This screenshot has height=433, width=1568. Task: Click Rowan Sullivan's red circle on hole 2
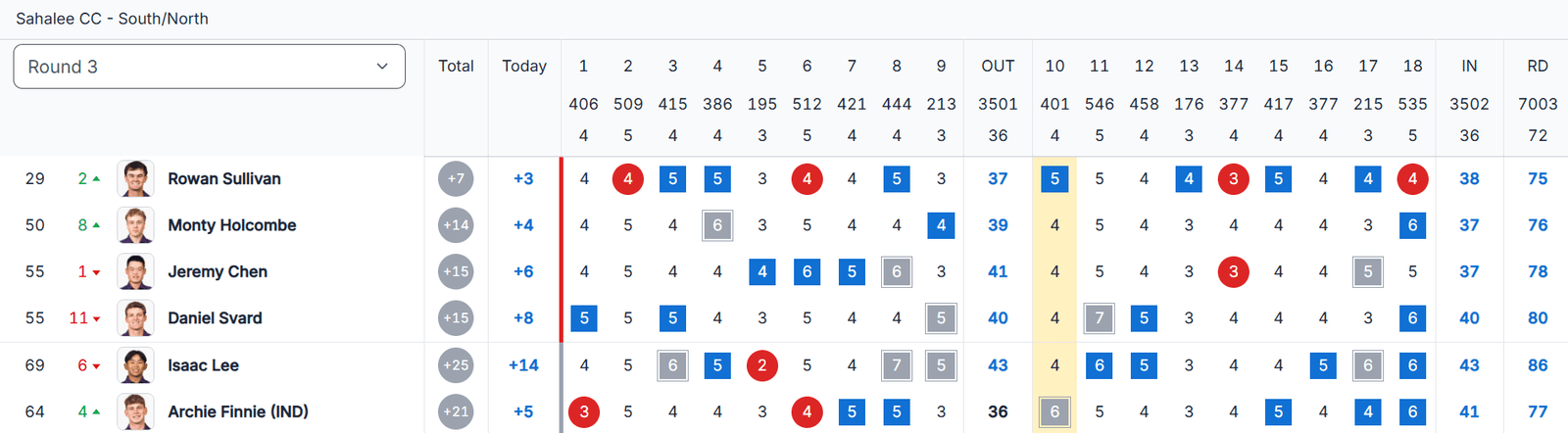pos(627,179)
